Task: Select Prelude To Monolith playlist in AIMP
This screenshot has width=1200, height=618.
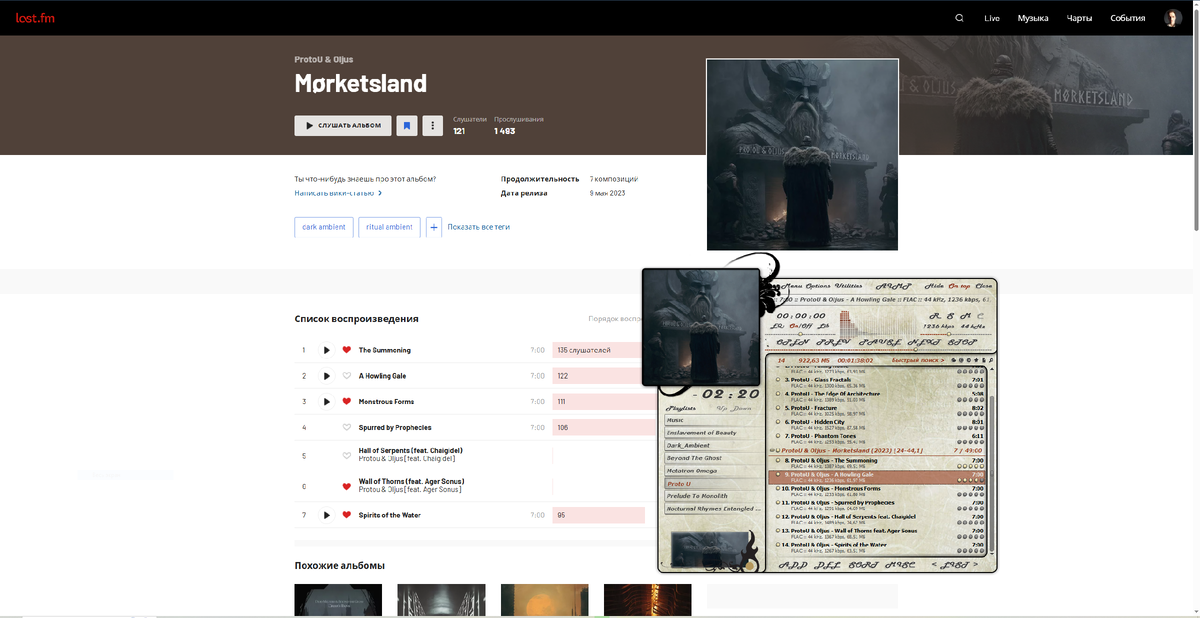Action: coord(714,496)
